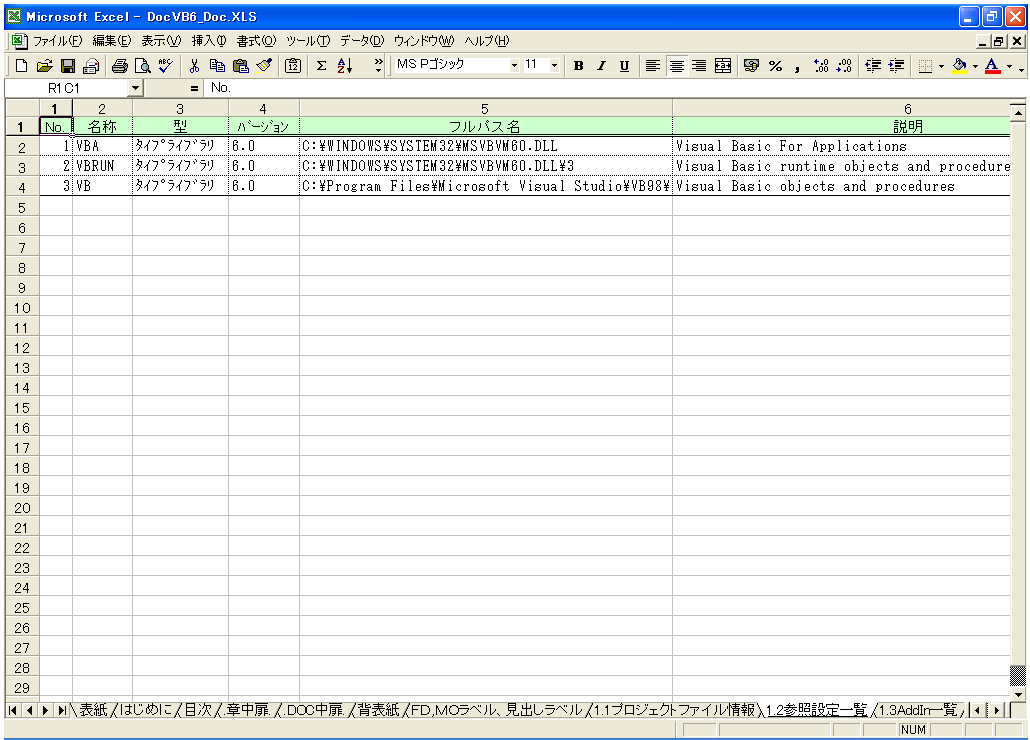Decrease decimal places icon
This screenshot has width=1030, height=740.
click(x=844, y=66)
